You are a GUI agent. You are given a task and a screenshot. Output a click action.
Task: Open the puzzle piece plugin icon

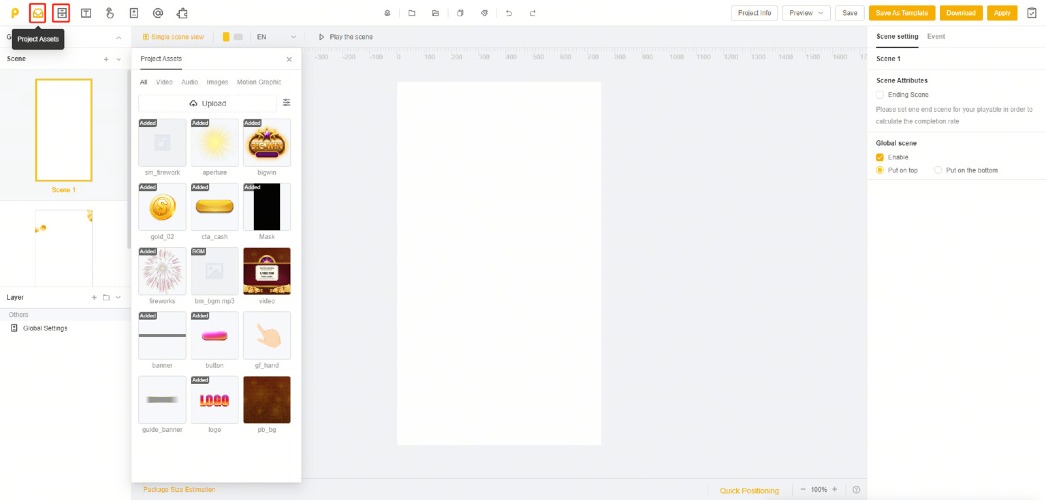pos(181,13)
